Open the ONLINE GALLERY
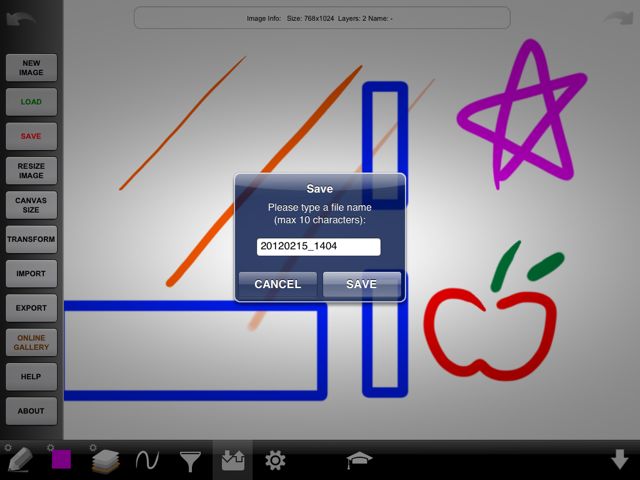 [x=31, y=342]
